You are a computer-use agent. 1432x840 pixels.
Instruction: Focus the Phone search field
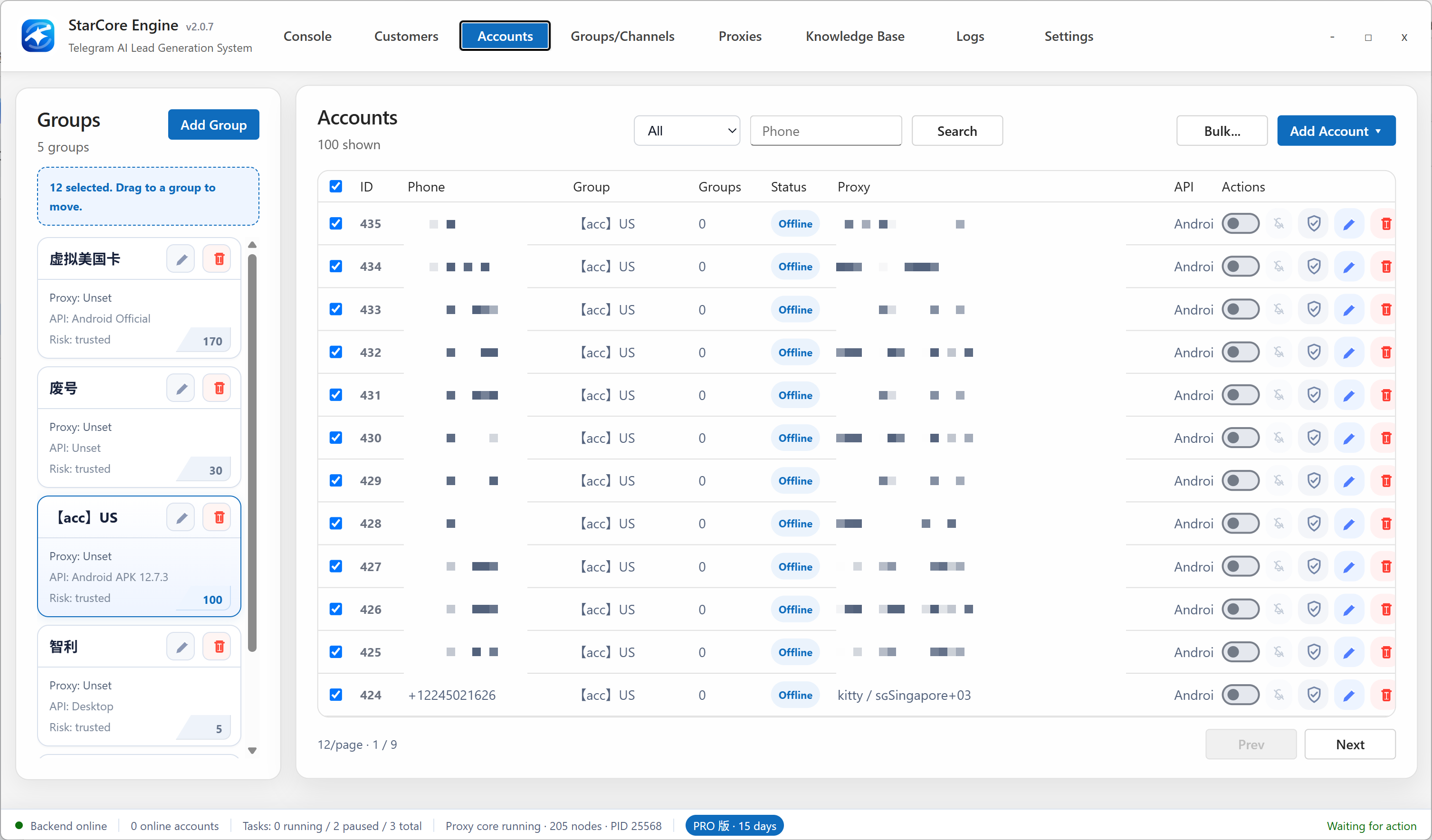point(826,131)
